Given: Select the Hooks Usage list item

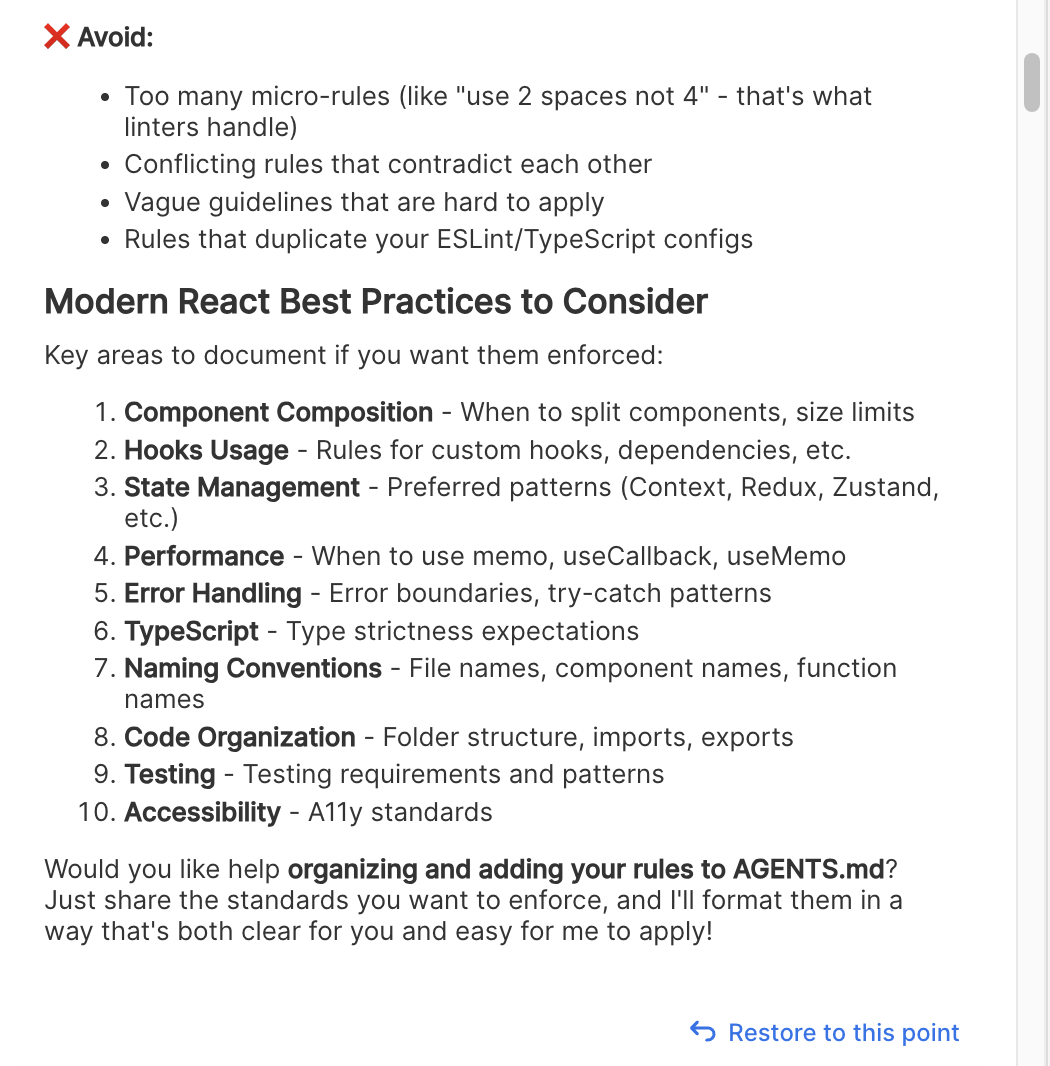Looking at the screenshot, I should click(x=206, y=450).
